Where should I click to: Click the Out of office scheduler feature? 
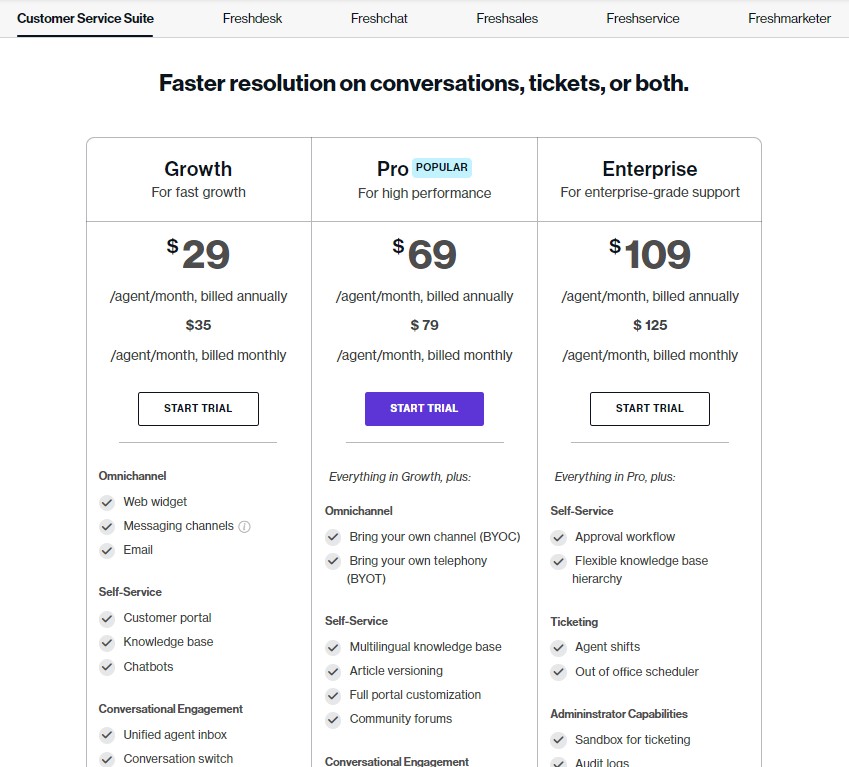tap(637, 672)
